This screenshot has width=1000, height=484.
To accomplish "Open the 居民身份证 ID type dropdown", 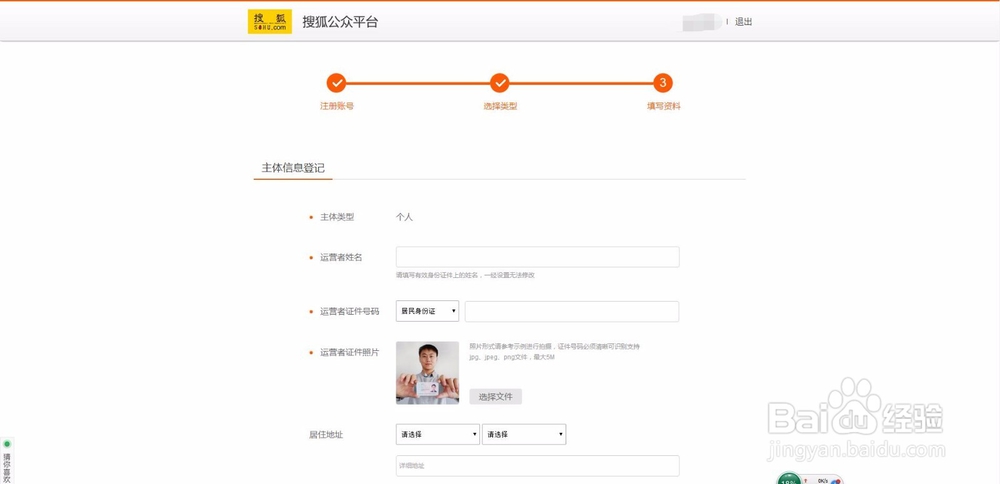I will tap(427, 311).
